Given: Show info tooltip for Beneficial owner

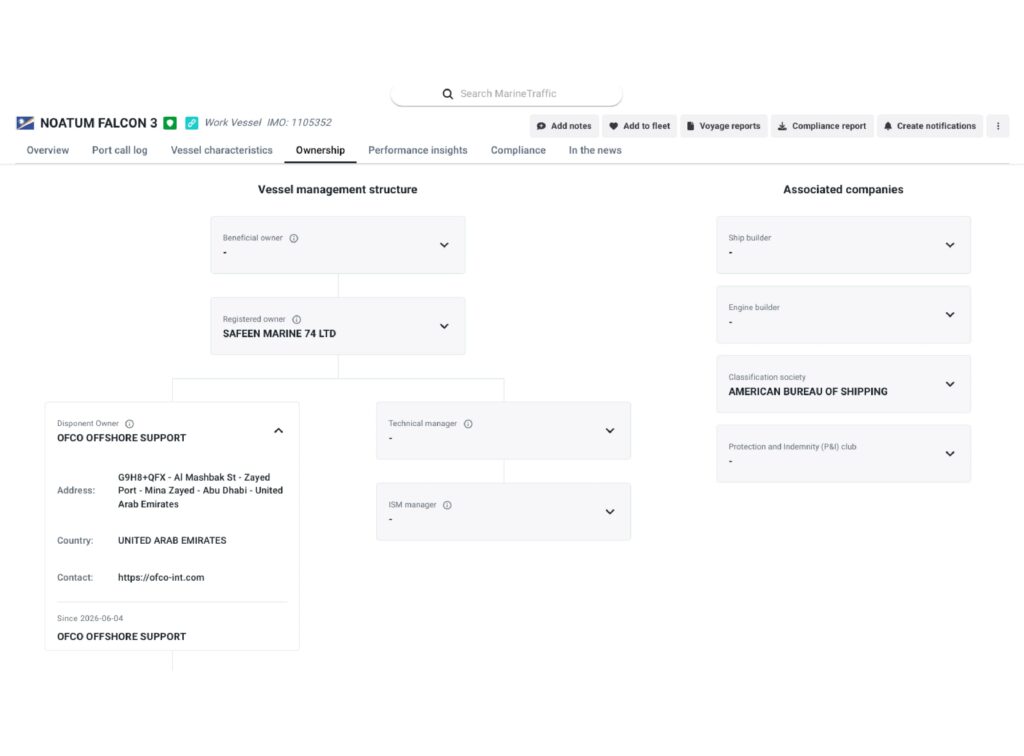Looking at the screenshot, I should point(294,238).
